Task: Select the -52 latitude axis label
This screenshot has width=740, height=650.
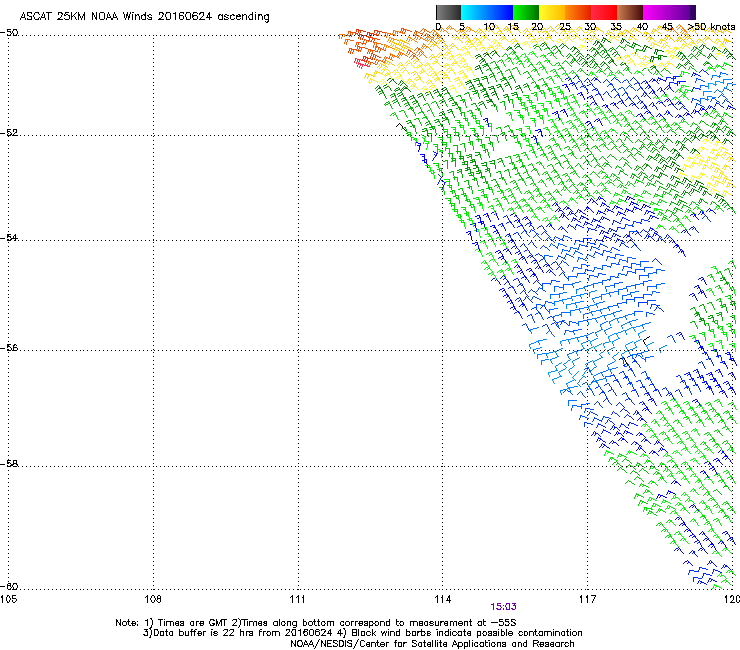Action: [x=9, y=133]
